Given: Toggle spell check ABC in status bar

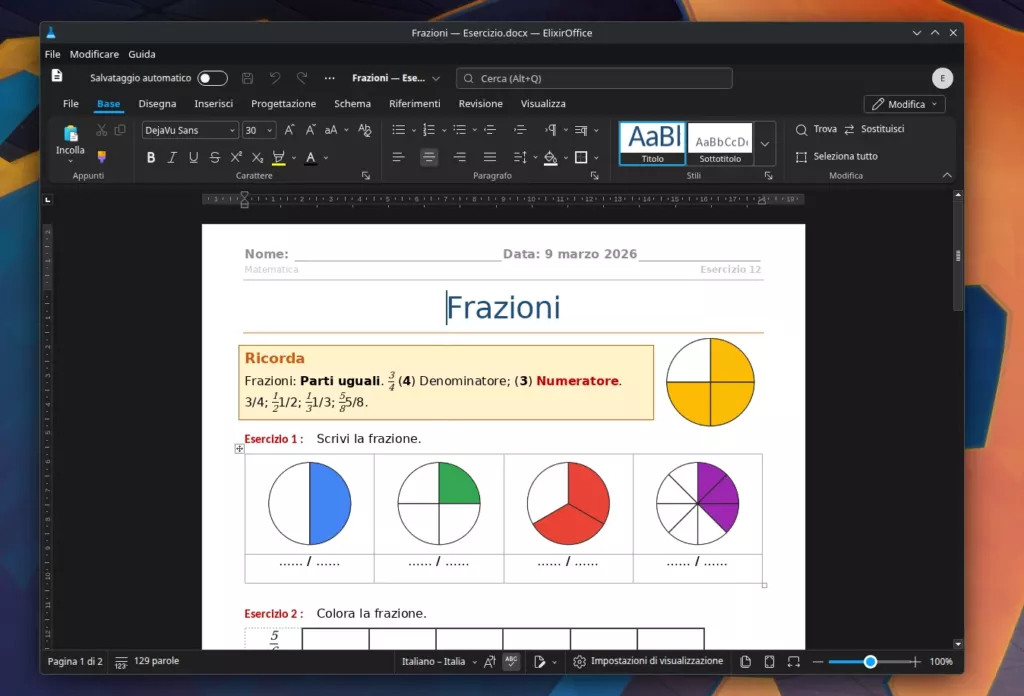Looking at the screenshot, I should point(511,662).
